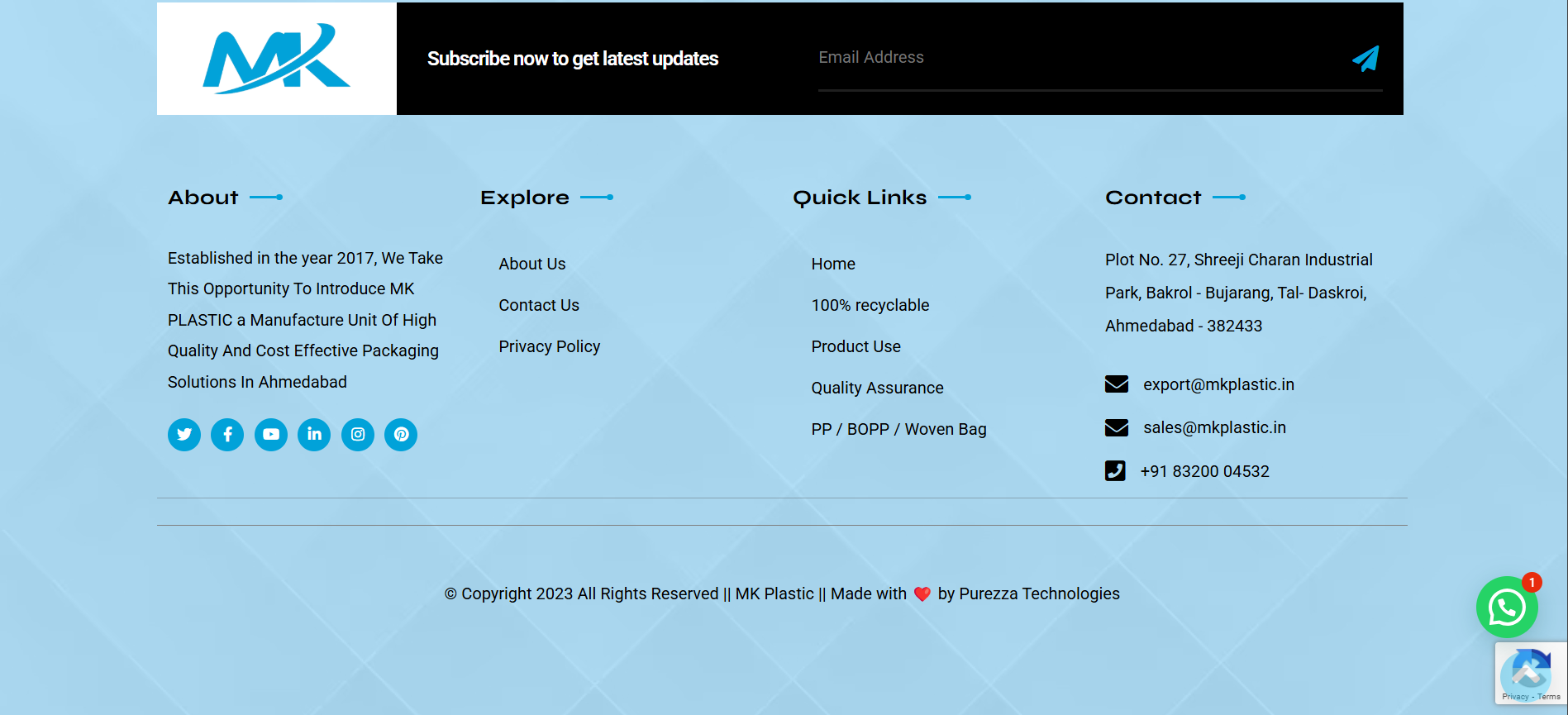Click the WhatsApp notification badge
Image resolution: width=1568 pixels, height=715 pixels.
coord(1532,583)
